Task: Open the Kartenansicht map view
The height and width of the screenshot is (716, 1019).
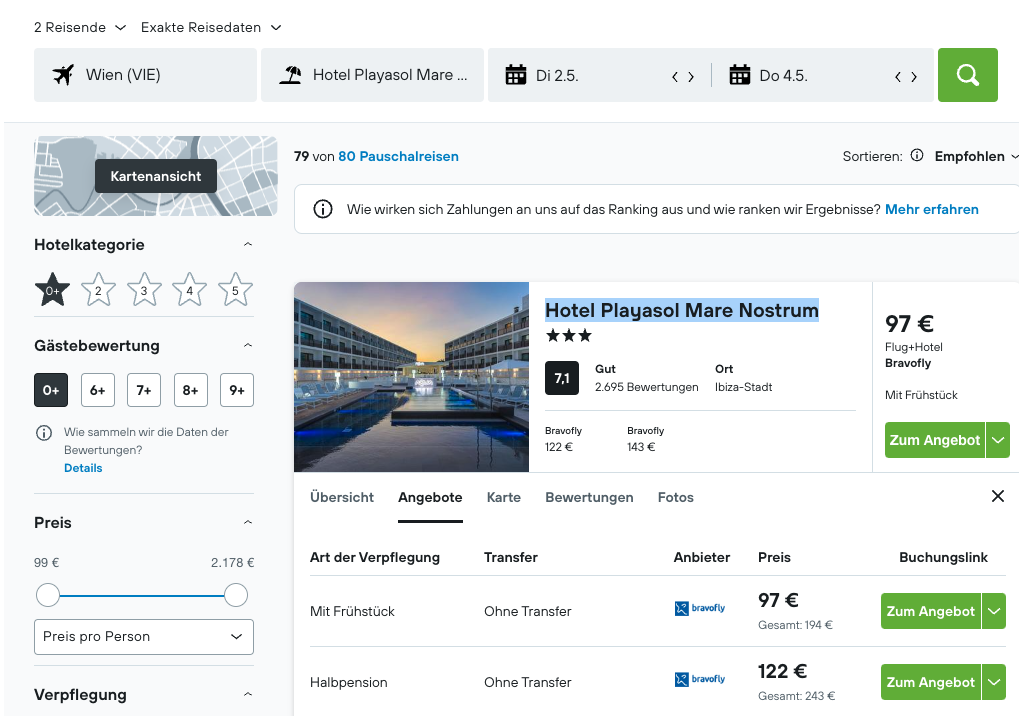Action: (155, 176)
